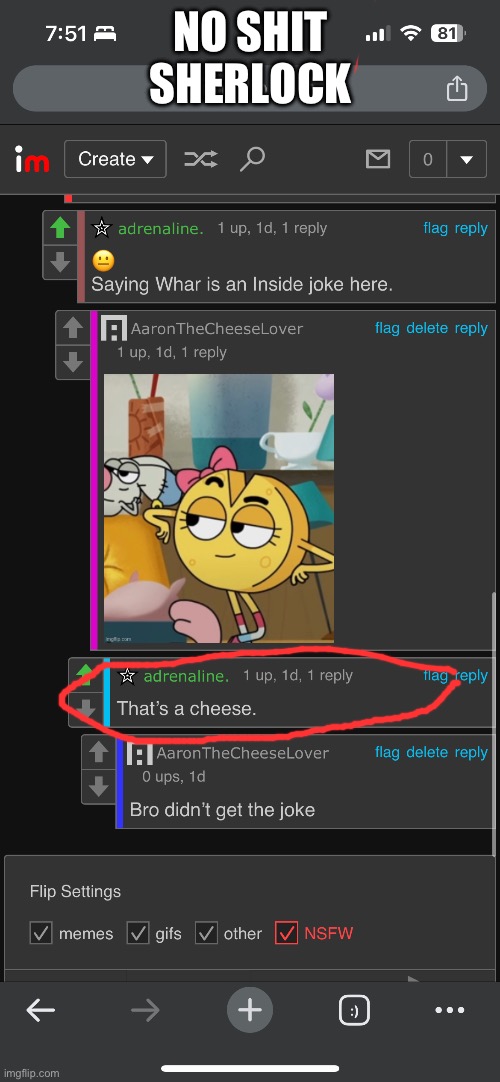500x1082 pixels.
Task: Uncheck the NSFW checkbox
Action: point(286,933)
